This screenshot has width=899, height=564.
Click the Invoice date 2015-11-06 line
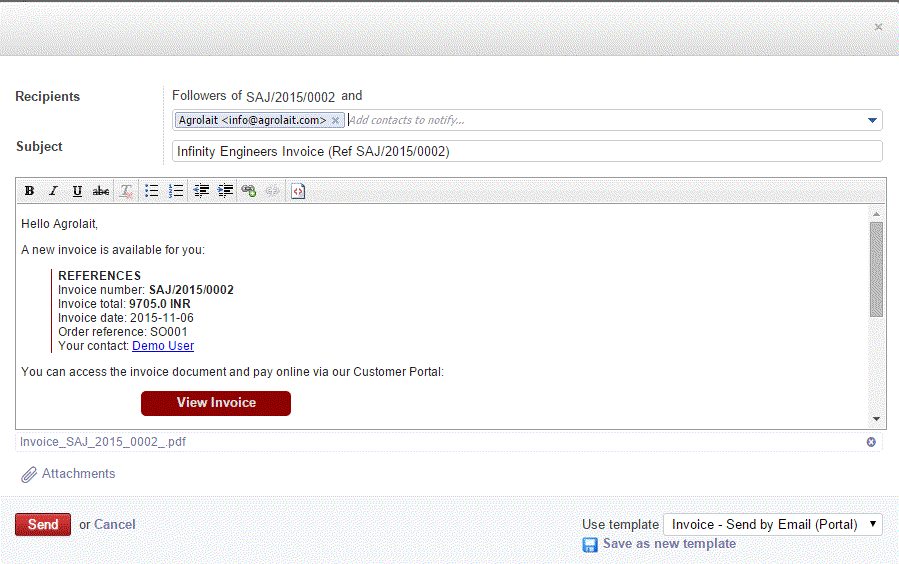click(x=126, y=318)
